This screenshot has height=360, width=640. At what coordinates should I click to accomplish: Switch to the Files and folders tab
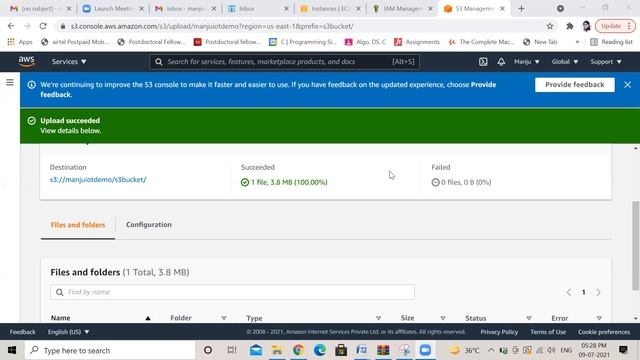point(78,225)
